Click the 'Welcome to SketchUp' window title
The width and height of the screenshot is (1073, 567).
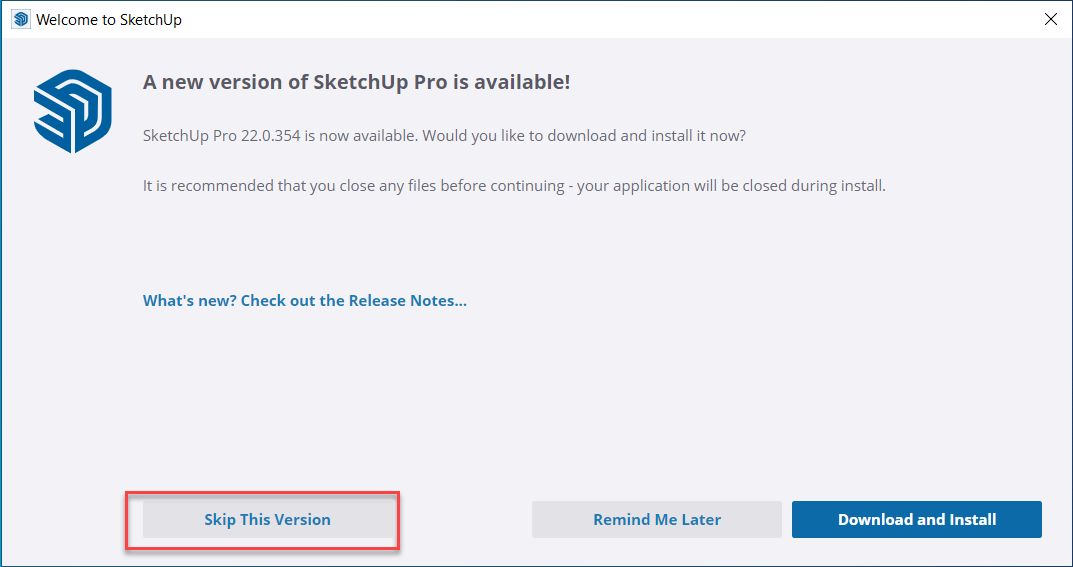point(109,20)
